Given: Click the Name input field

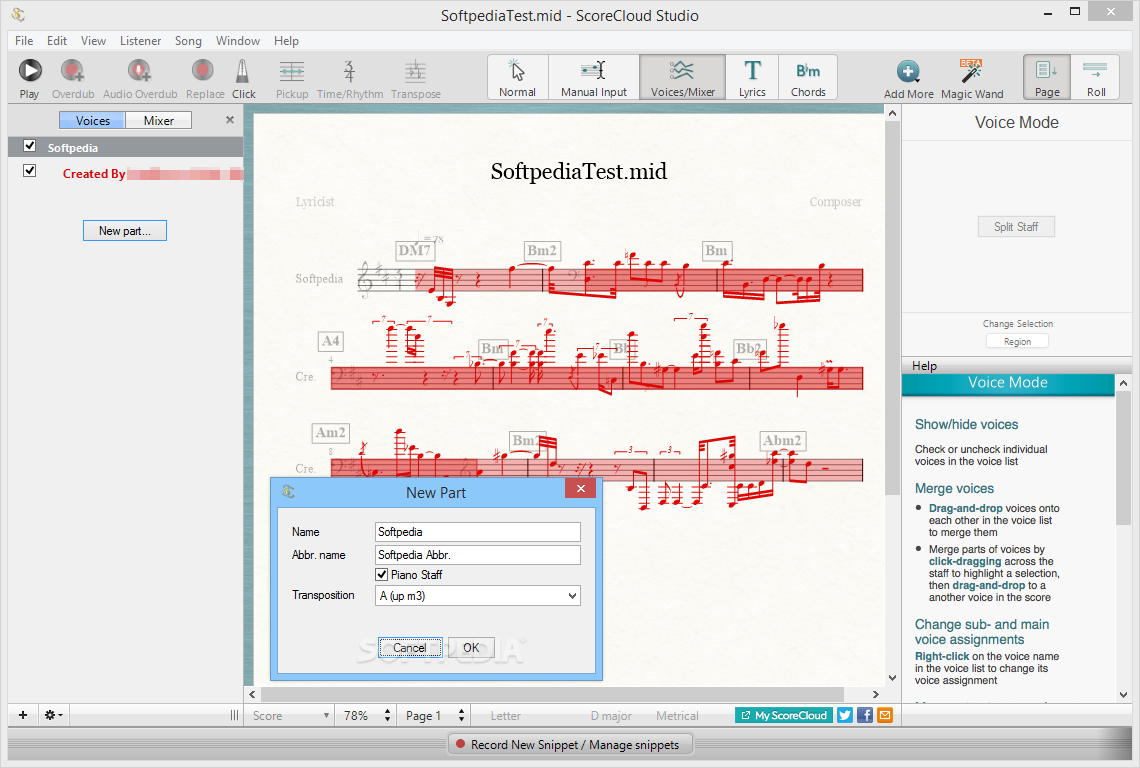Looking at the screenshot, I should click(478, 532).
